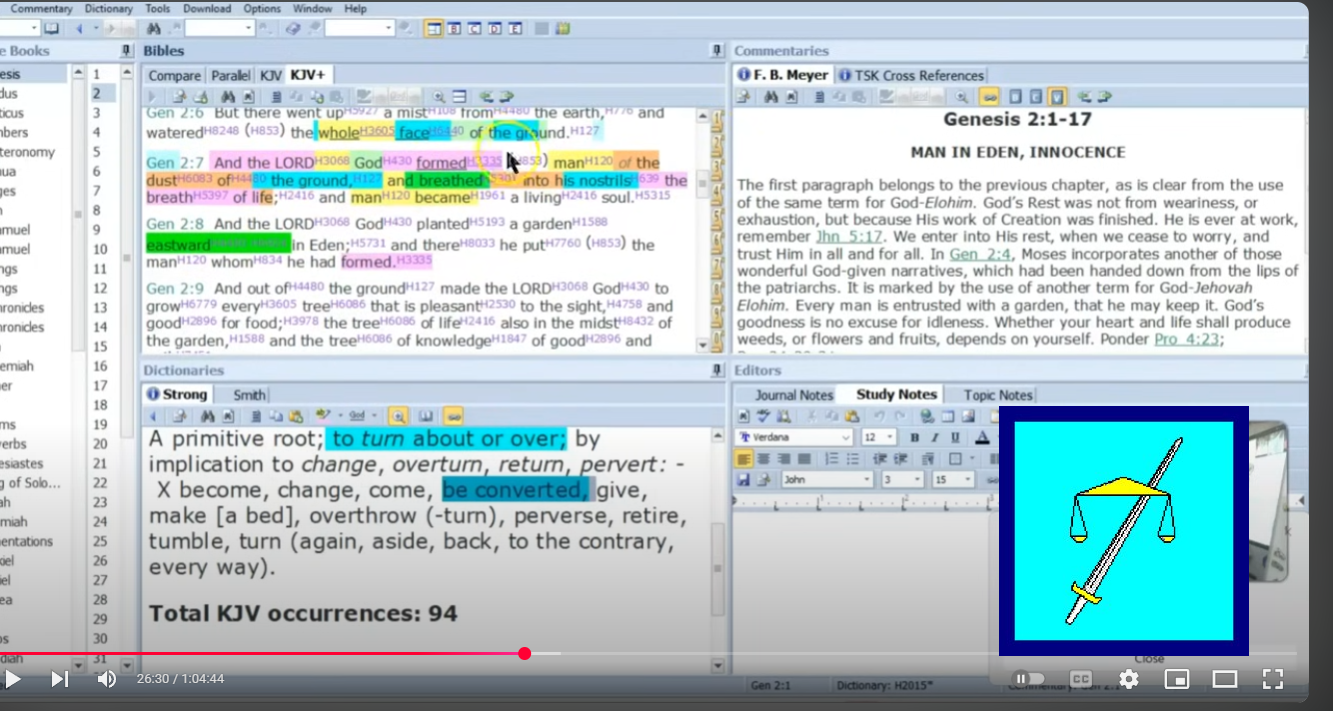
Task: Click the binoculars icon in Dictionaries toolbar
Action: pos(209,416)
